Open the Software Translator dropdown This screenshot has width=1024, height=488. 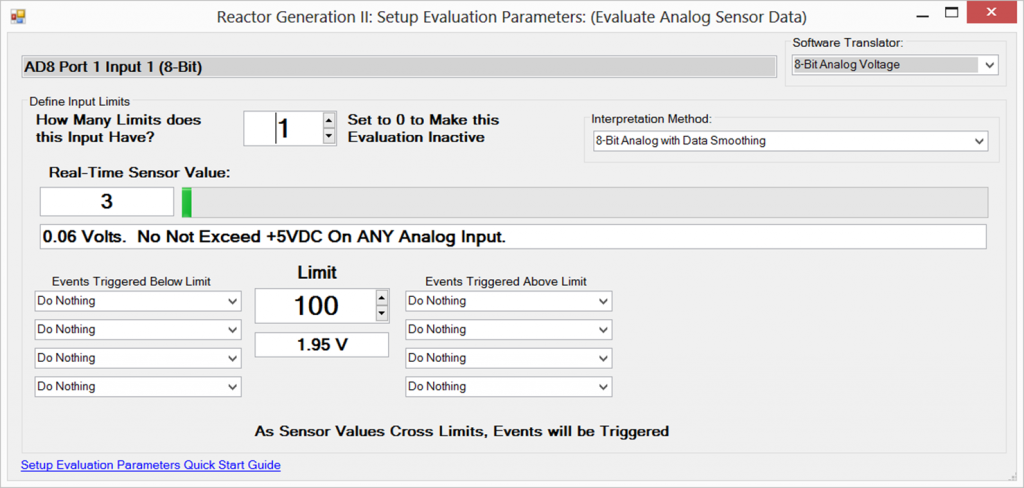point(895,65)
